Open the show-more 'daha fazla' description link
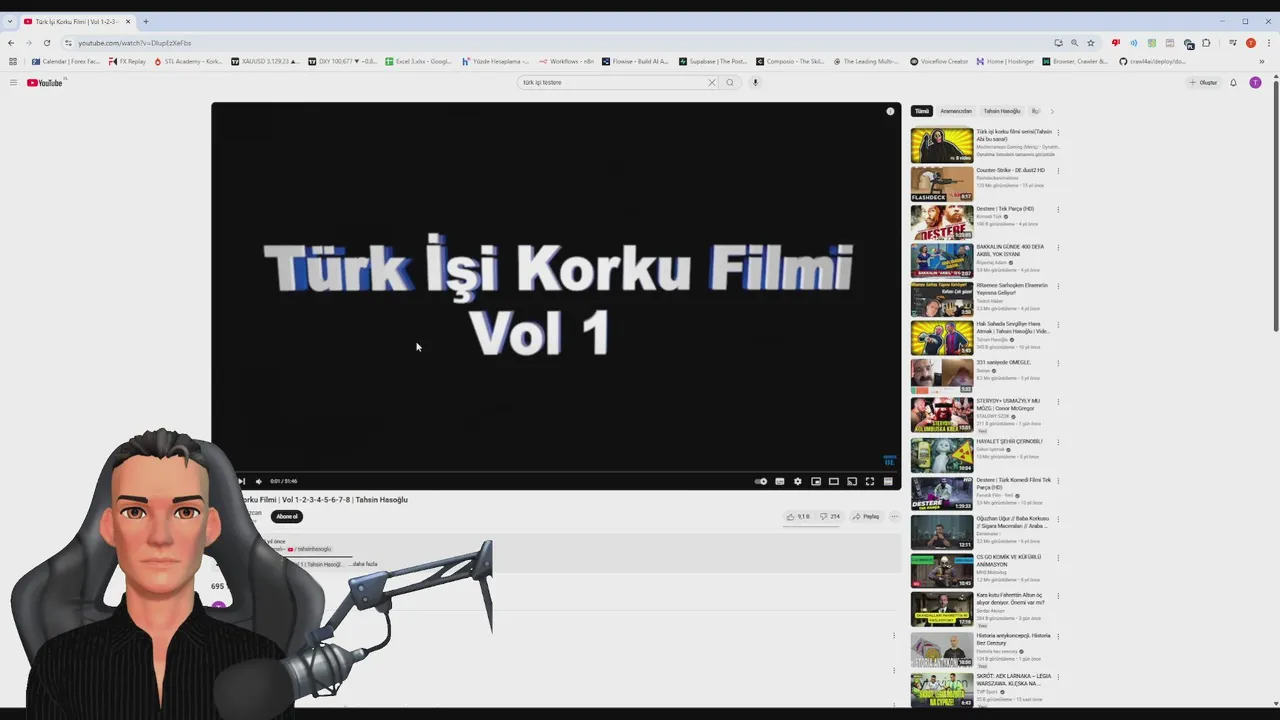This screenshot has height=720, width=1280. click(x=364, y=564)
